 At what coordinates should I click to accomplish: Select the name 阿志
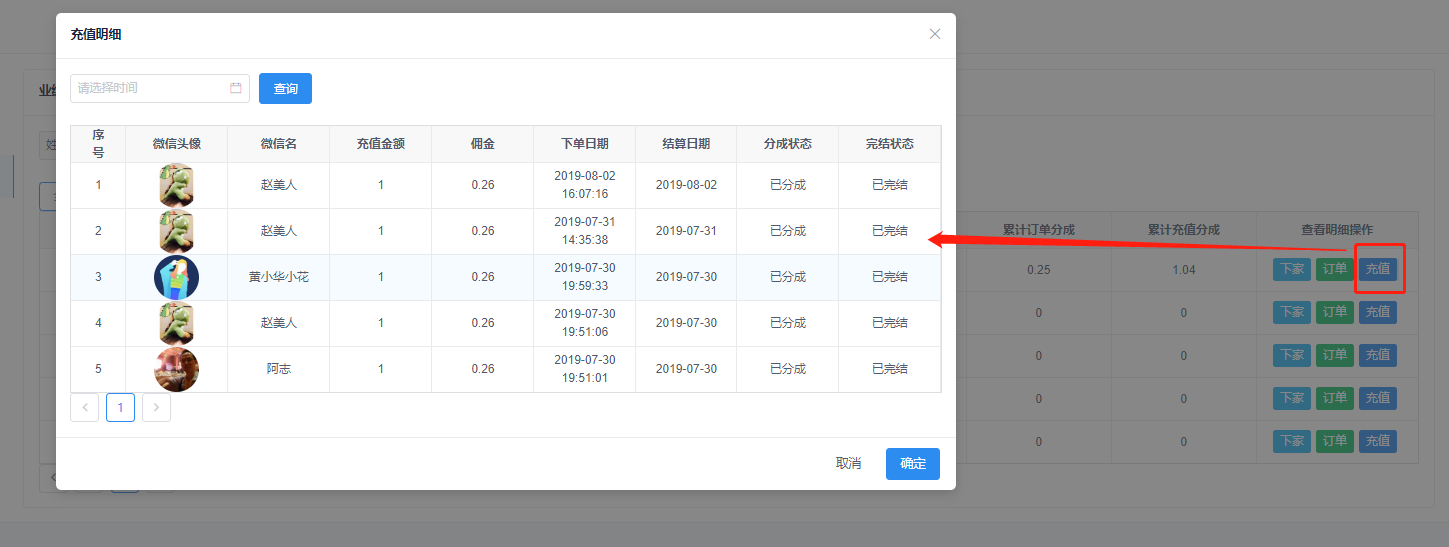click(x=279, y=369)
